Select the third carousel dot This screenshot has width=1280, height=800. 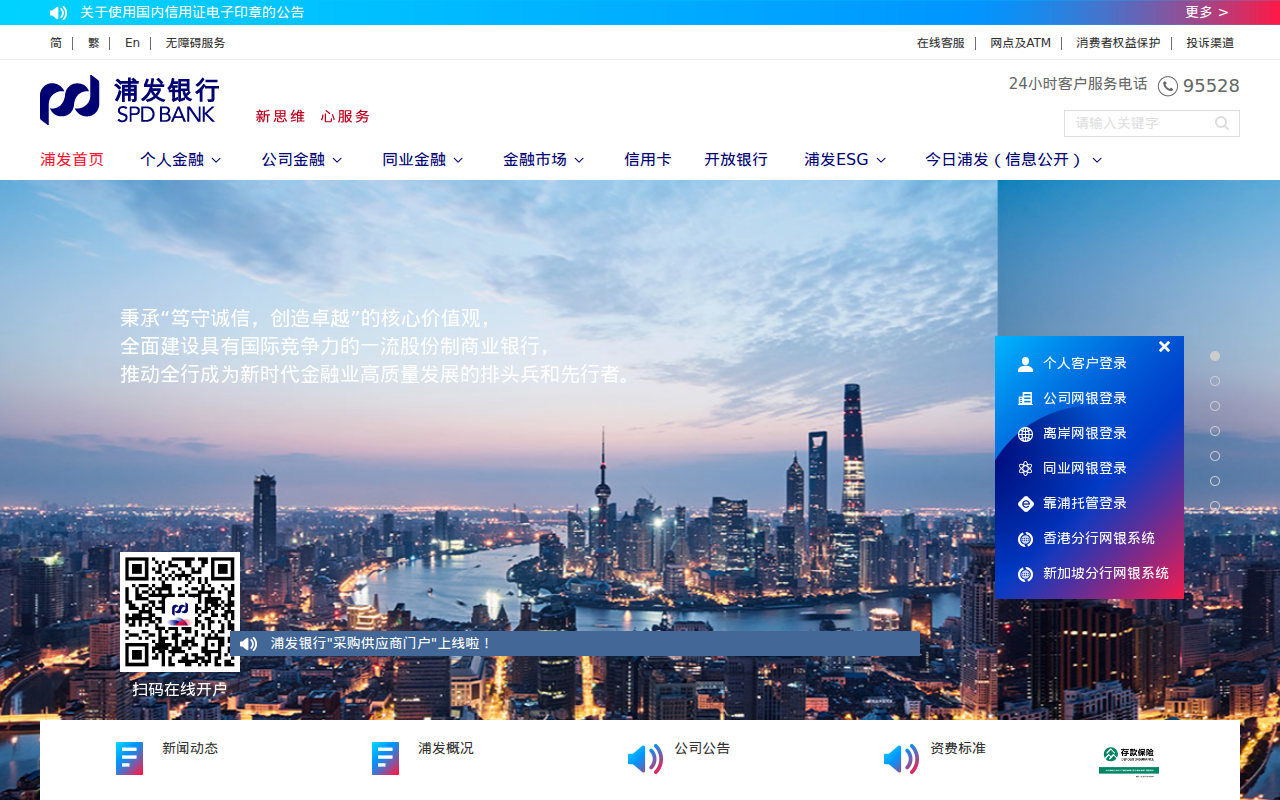1215,406
